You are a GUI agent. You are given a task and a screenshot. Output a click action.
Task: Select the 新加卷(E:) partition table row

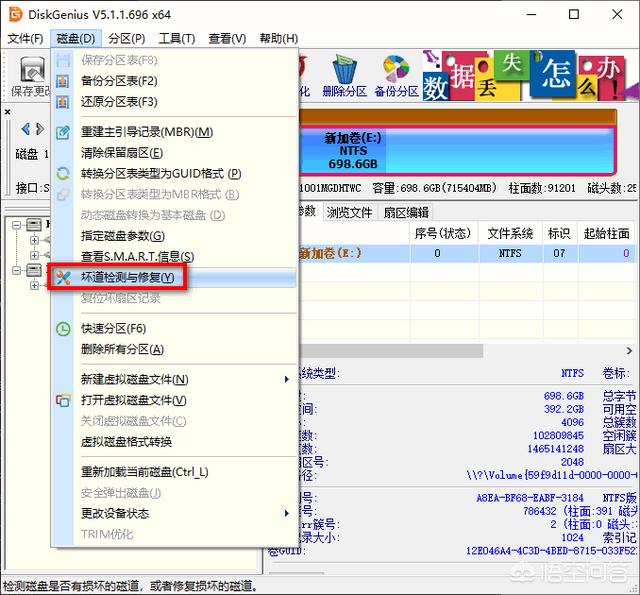(x=467, y=253)
